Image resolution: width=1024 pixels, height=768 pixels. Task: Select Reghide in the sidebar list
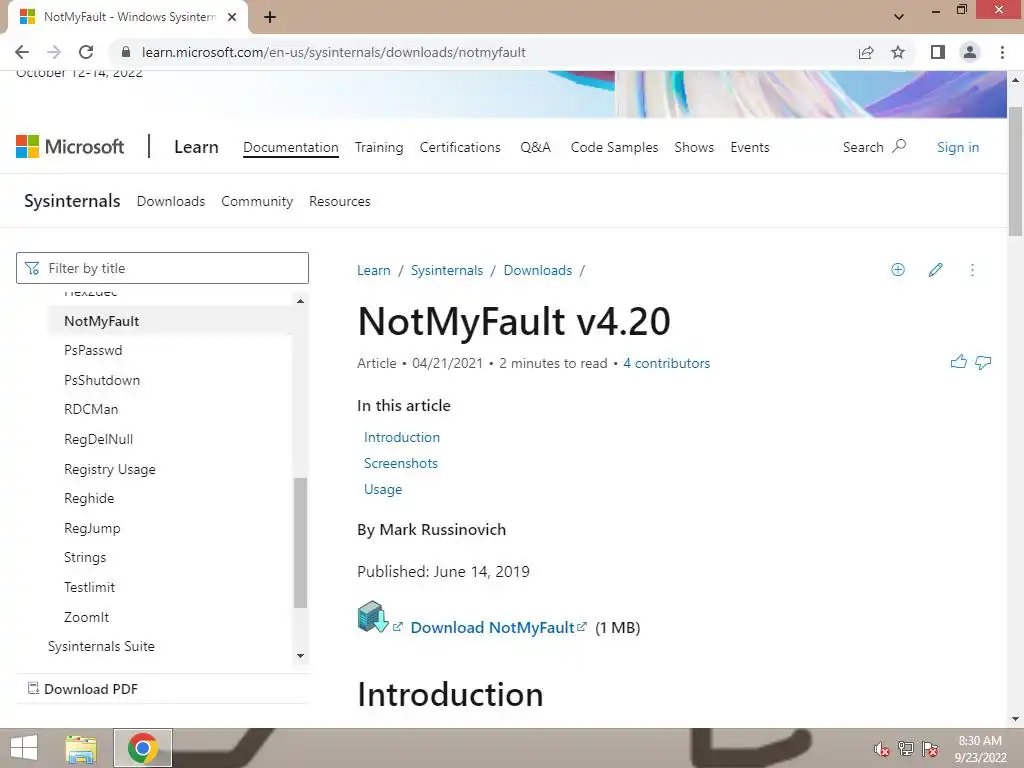pyautogui.click(x=89, y=498)
